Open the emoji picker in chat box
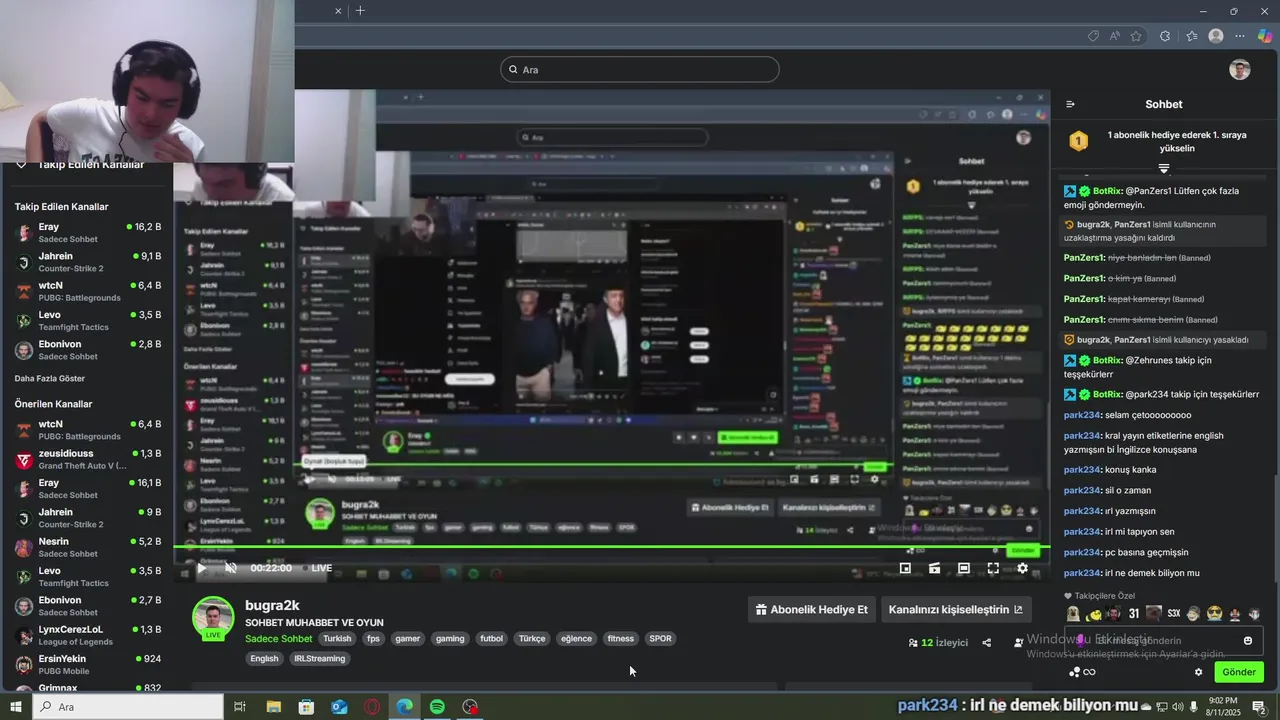1280x720 pixels. click(1248, 641)
